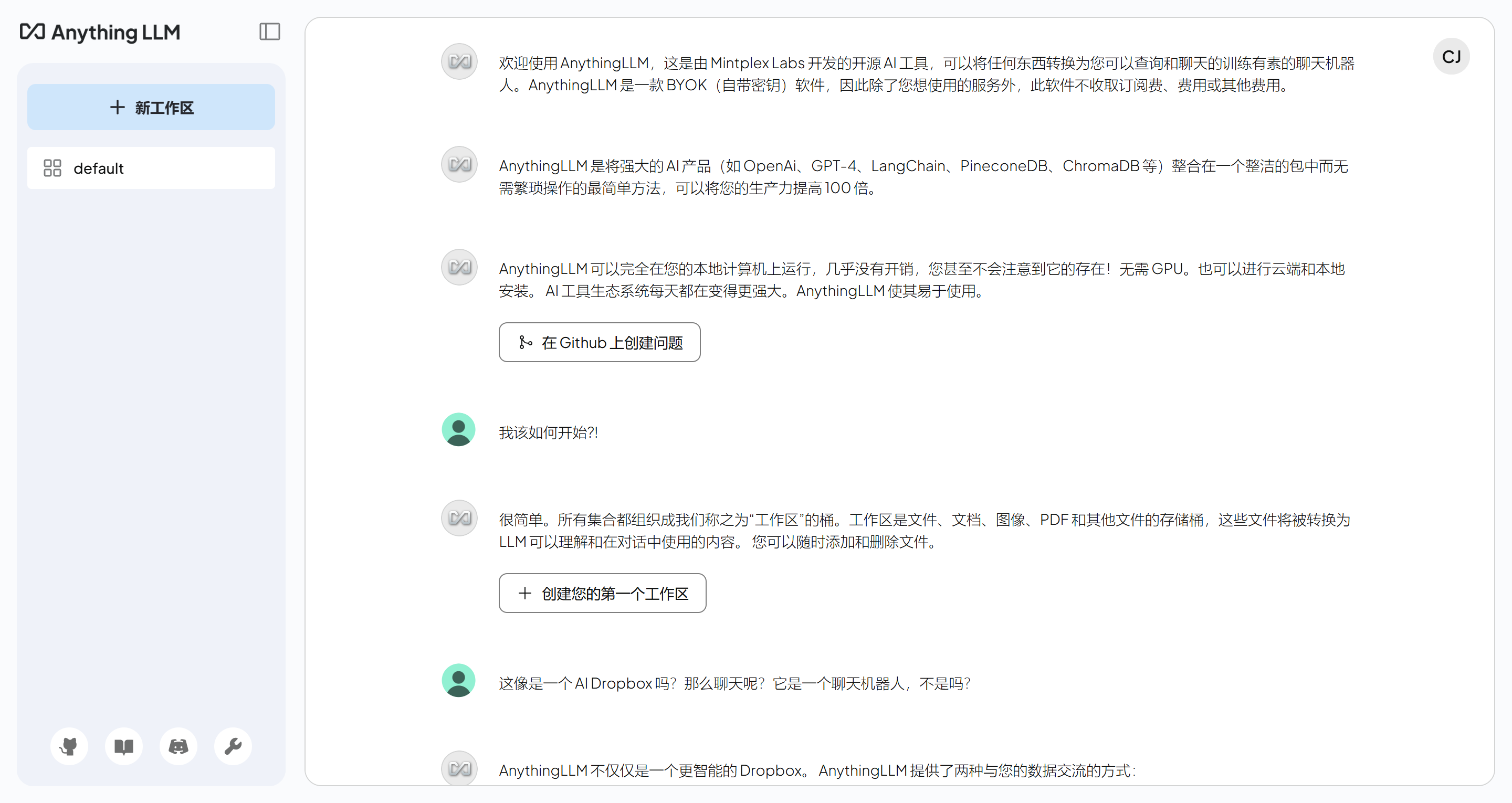Screen dimensions: 1512x803
Task: Click 在 Github 上创建问题 button
Action: point(599,342)
